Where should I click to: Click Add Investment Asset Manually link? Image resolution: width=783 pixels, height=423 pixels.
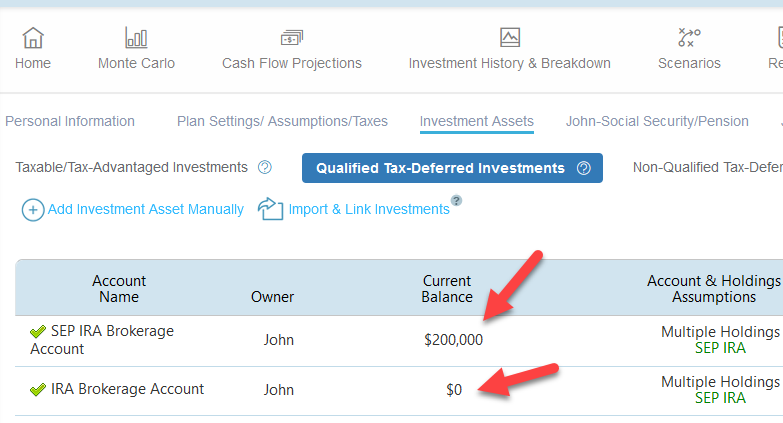(x=145, y=209)
